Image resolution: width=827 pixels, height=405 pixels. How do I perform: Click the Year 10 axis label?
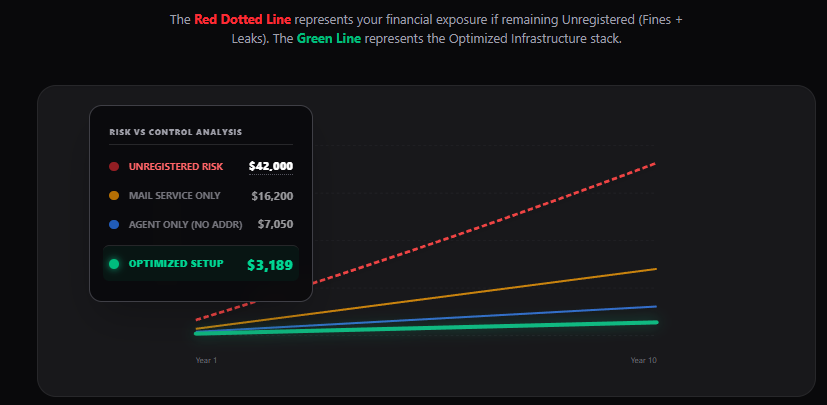[644, 359]
